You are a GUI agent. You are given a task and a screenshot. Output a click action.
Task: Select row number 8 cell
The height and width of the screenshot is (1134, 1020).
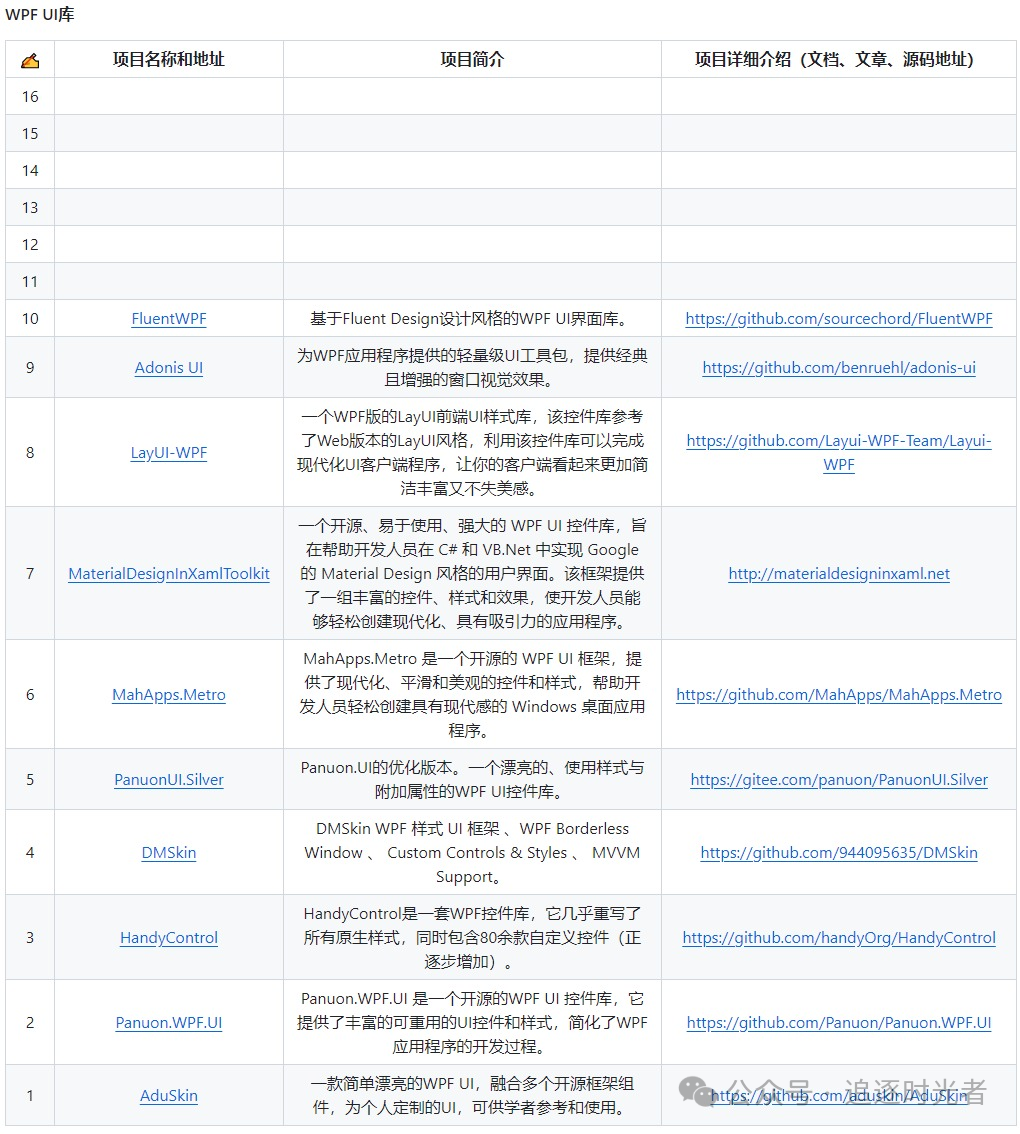tap(30, 453)
